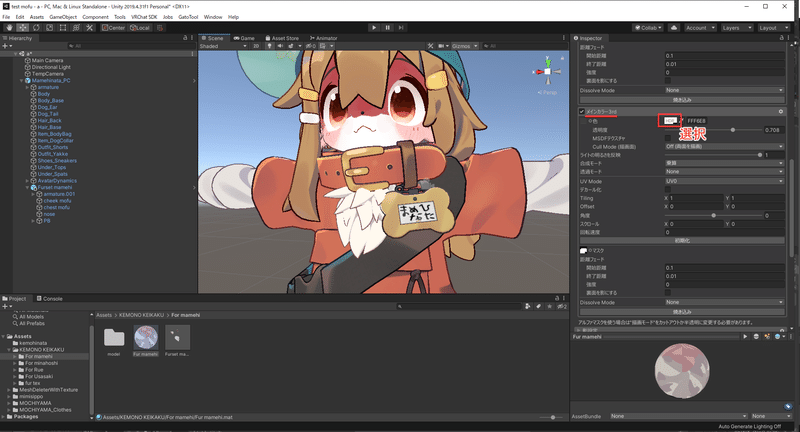Expand the AvatarDynamics hierarchy object
Image resolution: width=800 pixels, height=432 pixels.
[x=27, y=181]
